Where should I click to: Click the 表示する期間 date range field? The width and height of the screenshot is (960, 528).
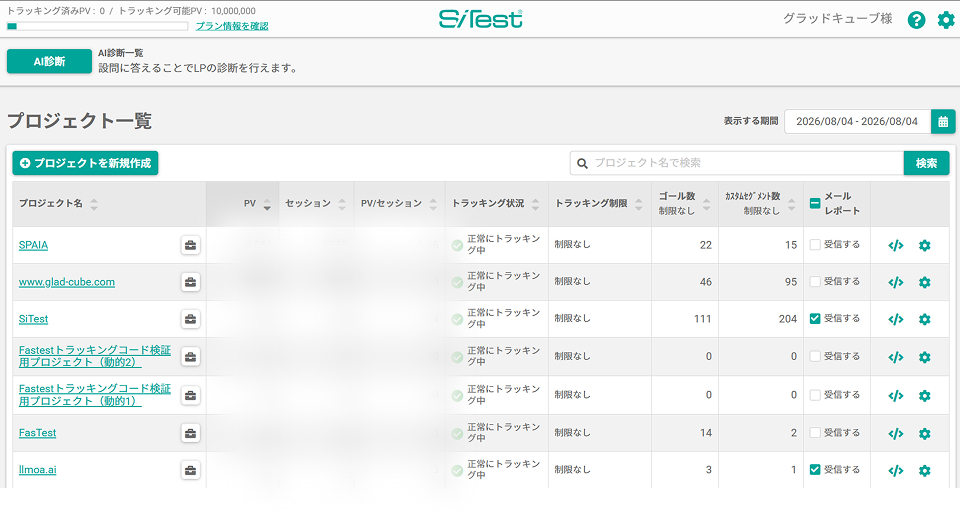(857, 121)
